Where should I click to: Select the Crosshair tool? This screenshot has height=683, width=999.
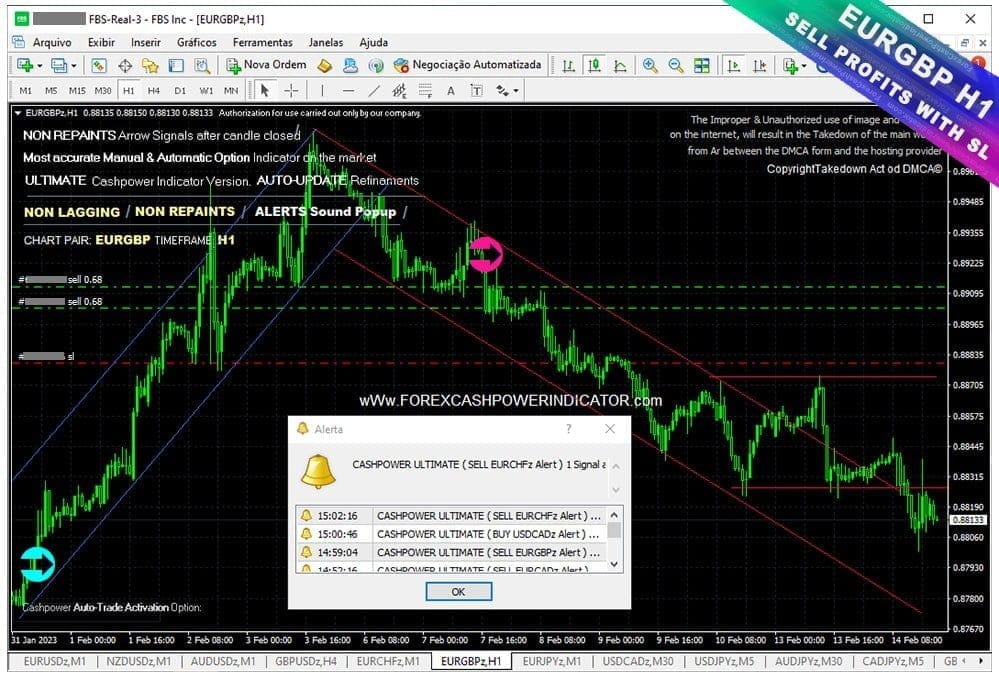coord(291,90)
